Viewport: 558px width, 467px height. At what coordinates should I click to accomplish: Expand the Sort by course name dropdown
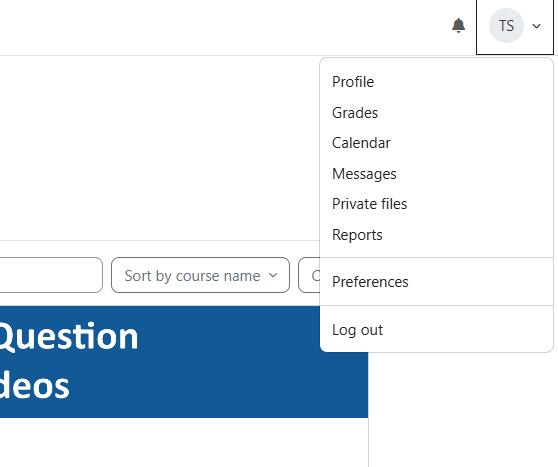tap(200, 275)
